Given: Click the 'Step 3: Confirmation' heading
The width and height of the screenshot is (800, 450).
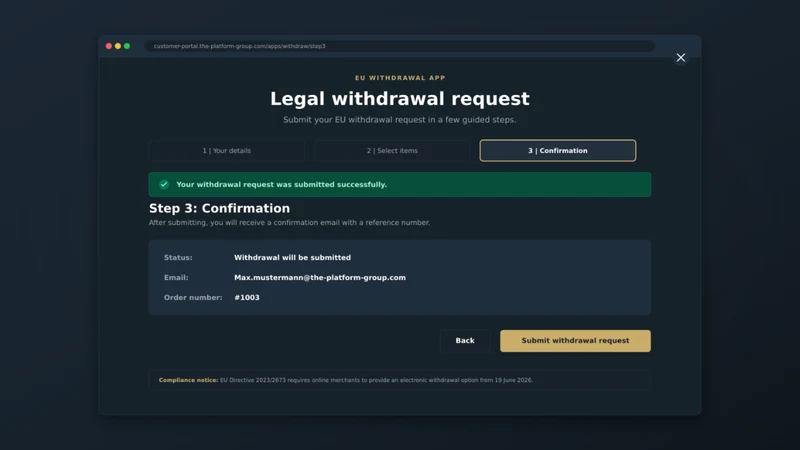Looking at the screenshot, I should coord(219,208).
